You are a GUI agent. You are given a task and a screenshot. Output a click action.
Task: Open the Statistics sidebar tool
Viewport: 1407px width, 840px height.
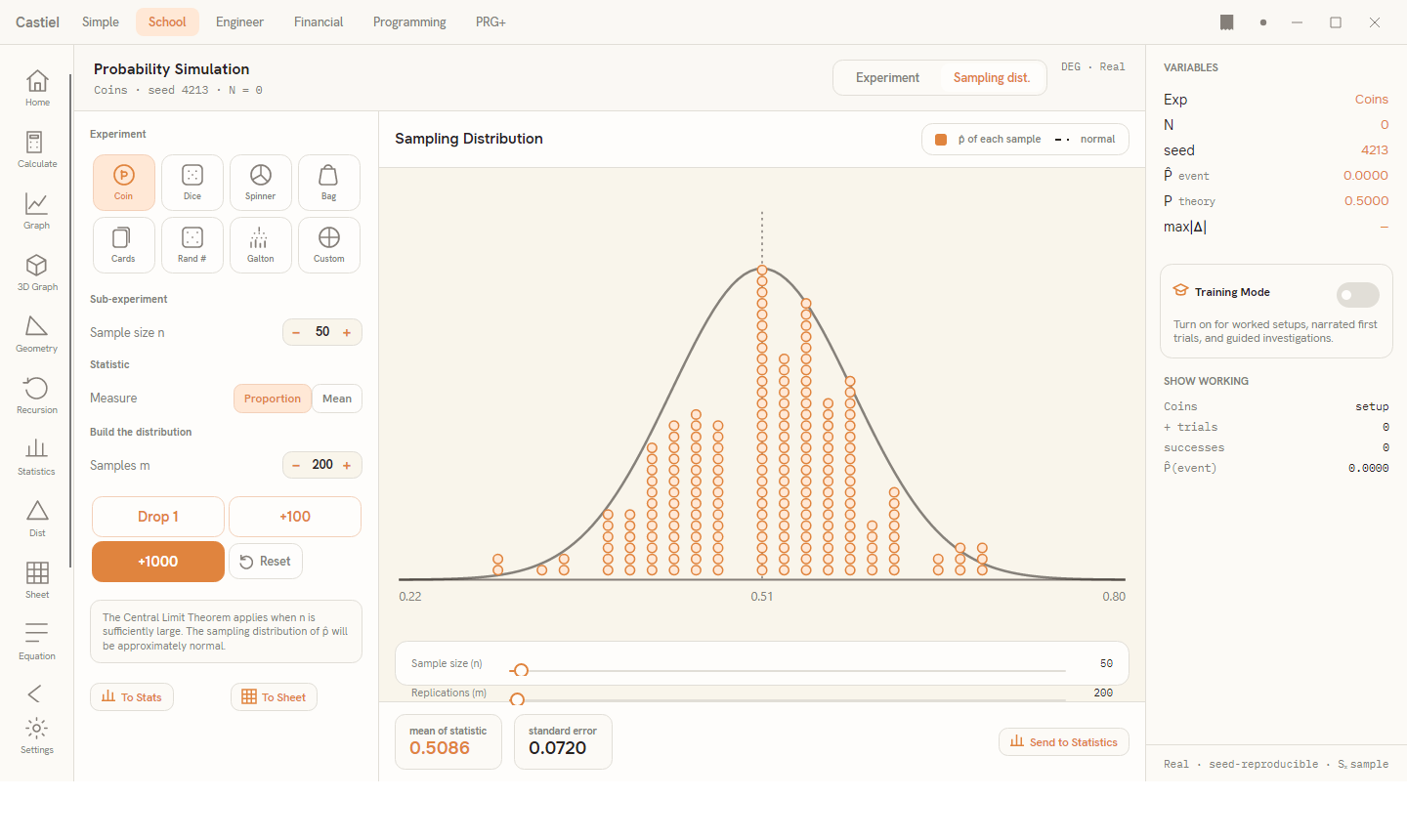[37, 457]
